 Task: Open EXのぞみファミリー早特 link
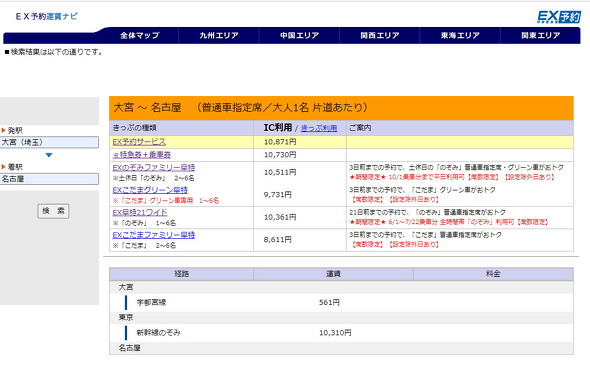click(154, 167)
